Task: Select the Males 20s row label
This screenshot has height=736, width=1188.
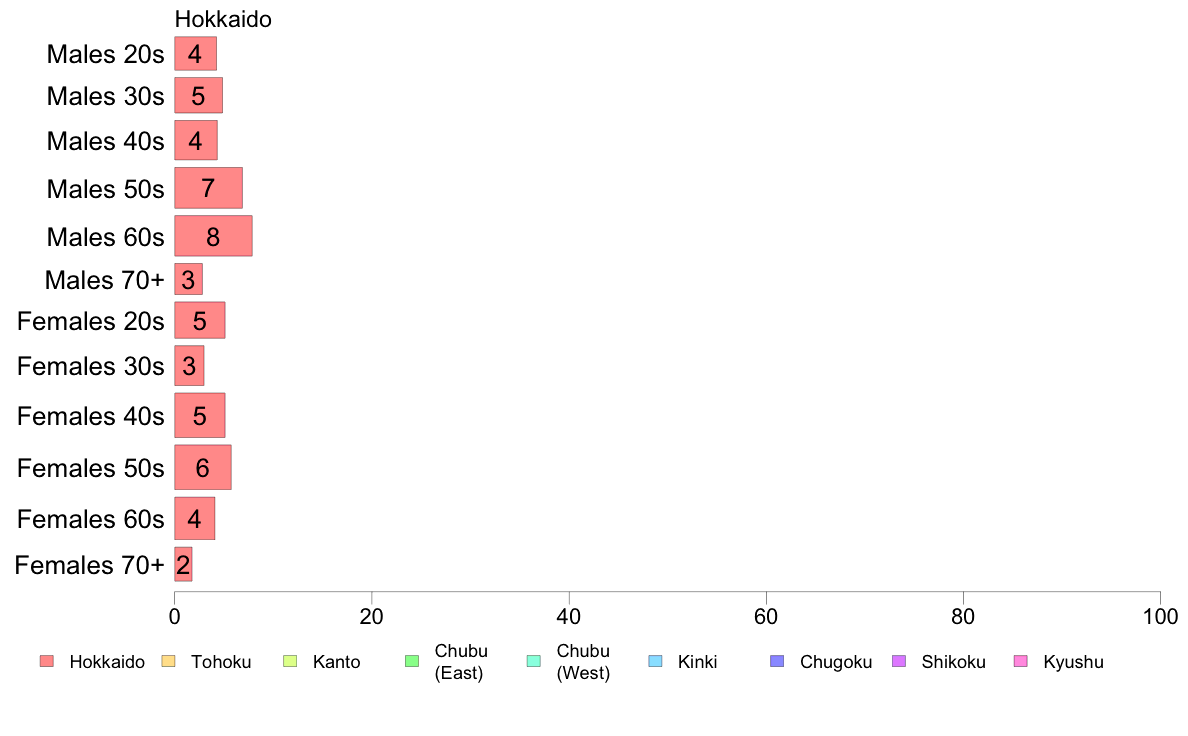Action: pos(105,54)
